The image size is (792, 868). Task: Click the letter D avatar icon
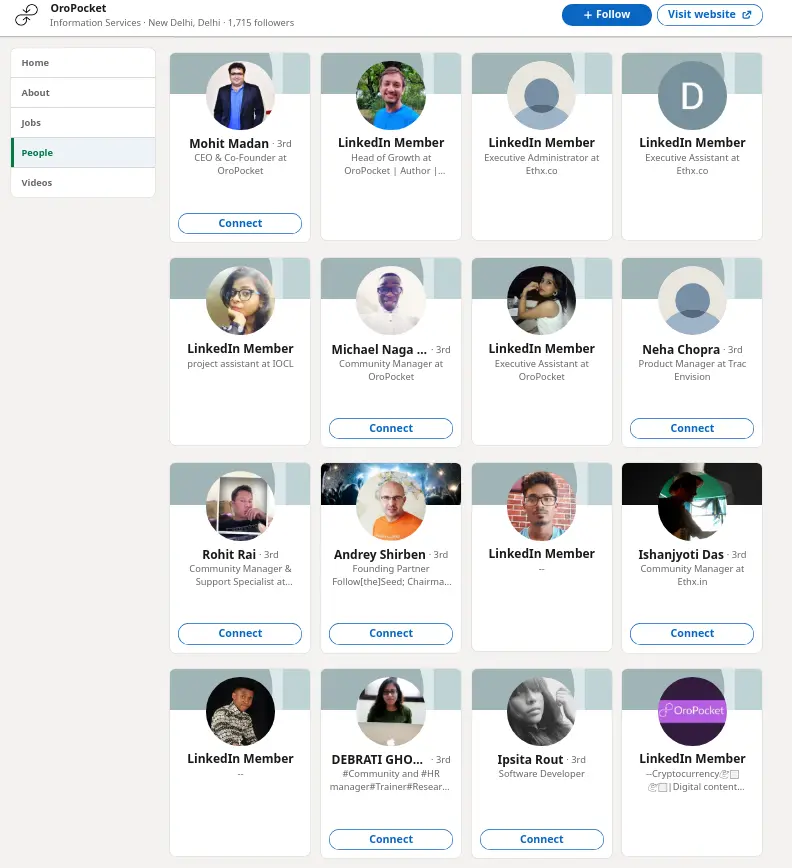(692, 95)
